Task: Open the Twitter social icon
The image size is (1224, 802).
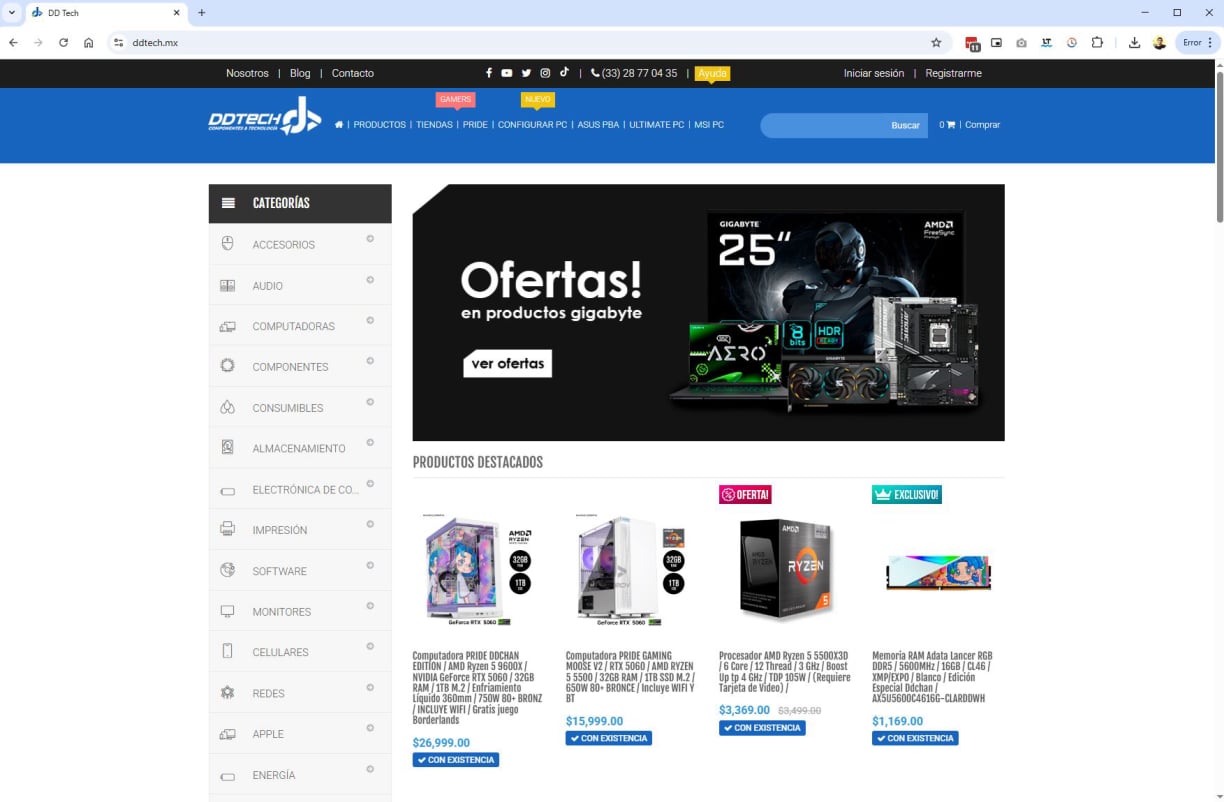Action: [x=526, y=73]
